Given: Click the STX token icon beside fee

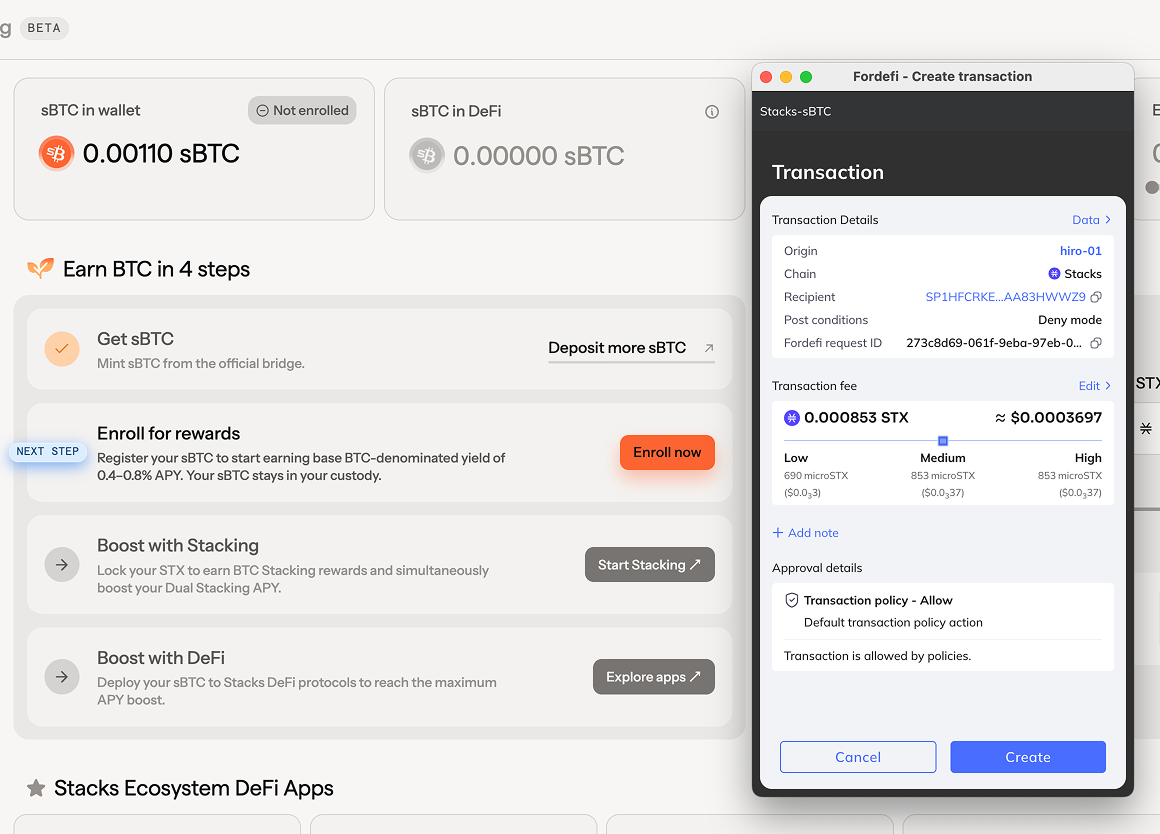Looking at the screenshot, I should [x=792, y=418].
